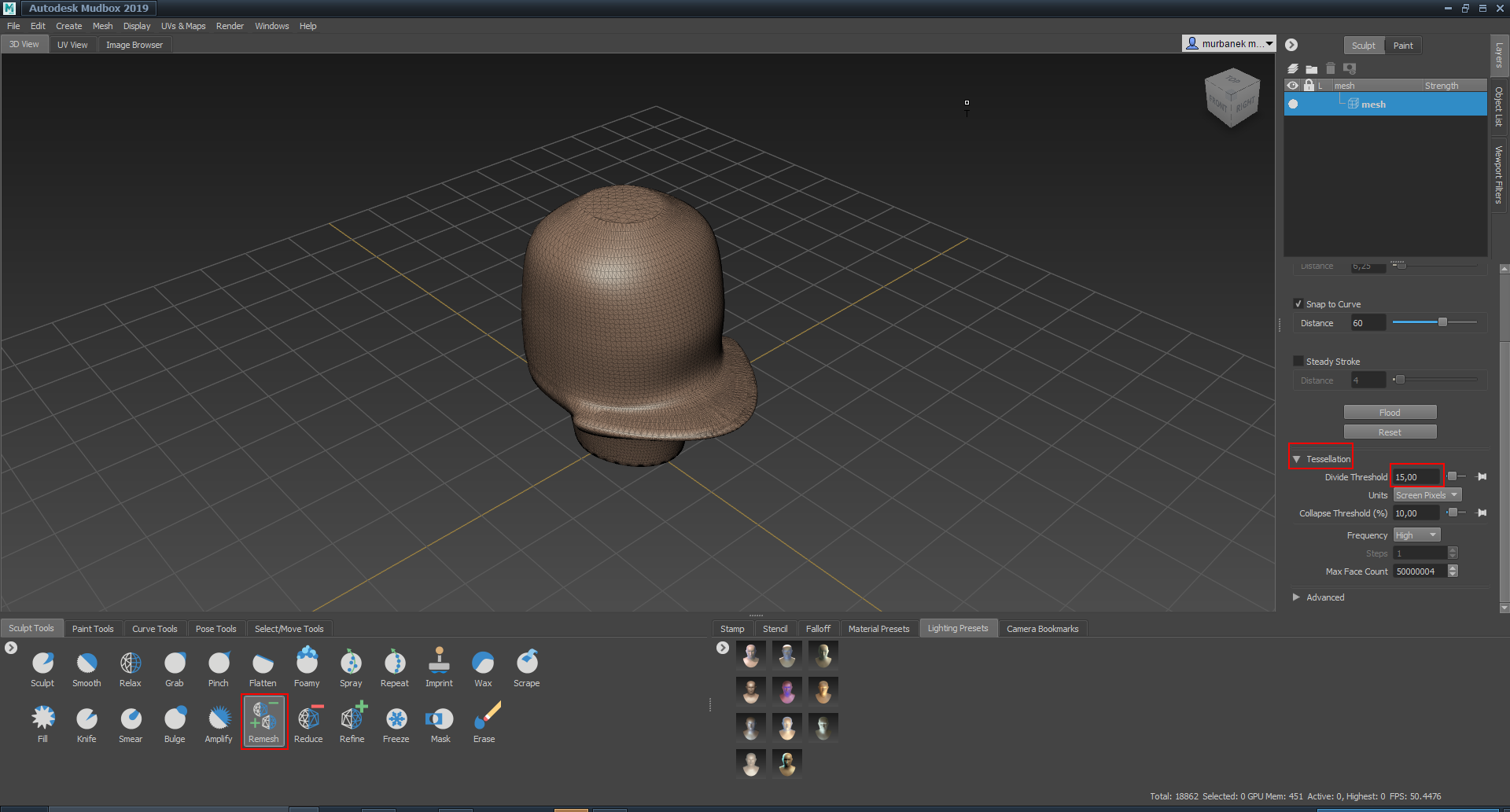Choose the Reduce tool icon
This screenshot has width=1510, height=812.
coord(308,719)
